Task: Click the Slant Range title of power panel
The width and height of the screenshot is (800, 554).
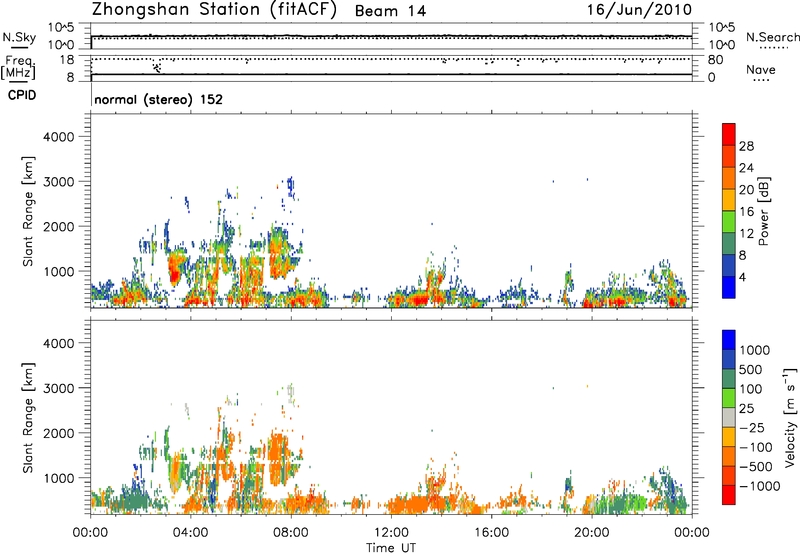Action: 28,211
